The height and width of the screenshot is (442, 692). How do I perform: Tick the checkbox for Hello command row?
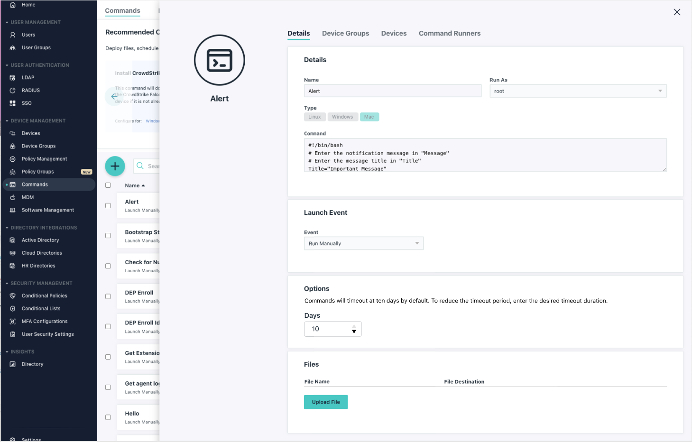point(108,417)
